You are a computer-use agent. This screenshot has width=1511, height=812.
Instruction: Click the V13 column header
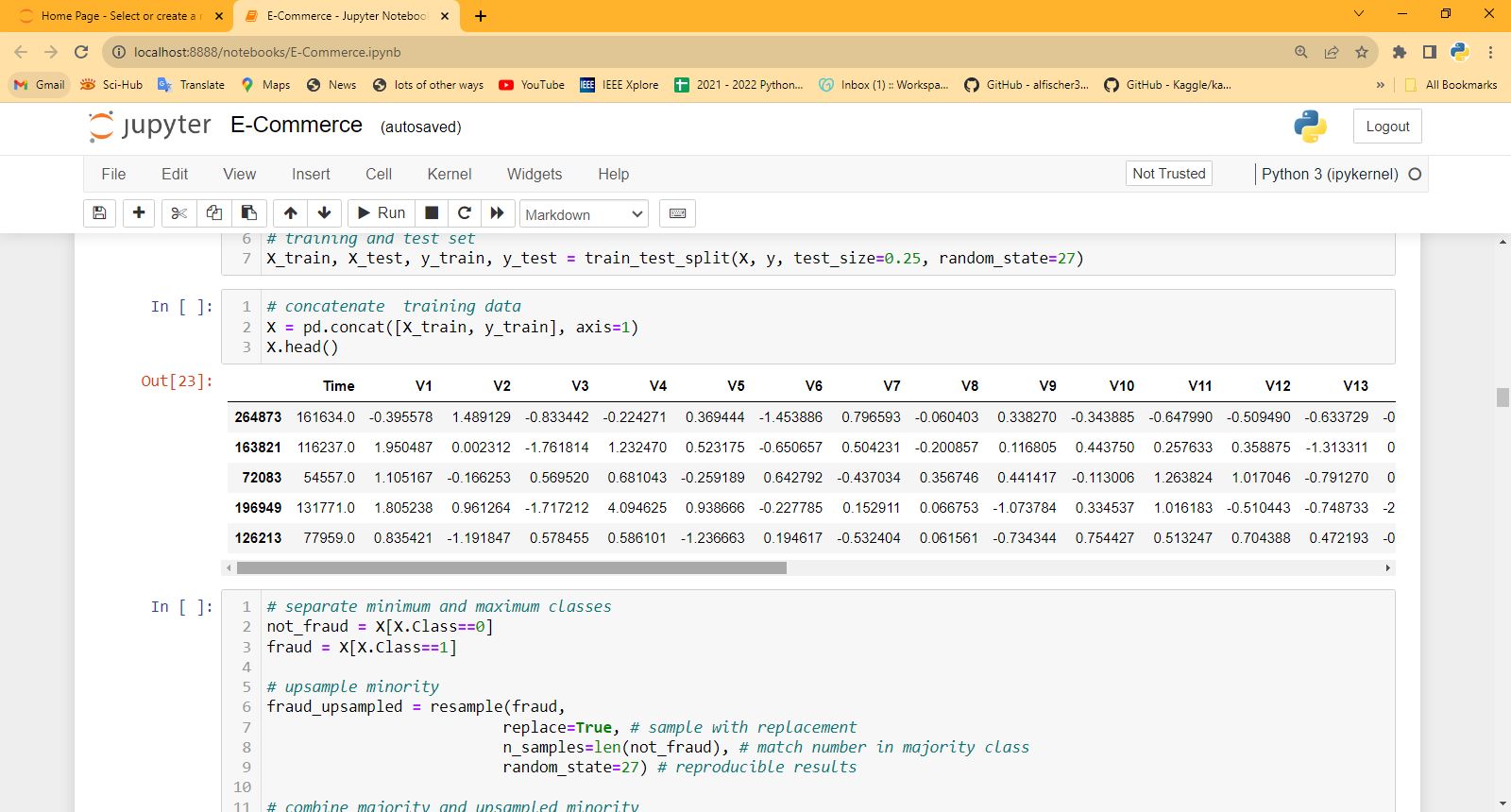pos(1355,386)
